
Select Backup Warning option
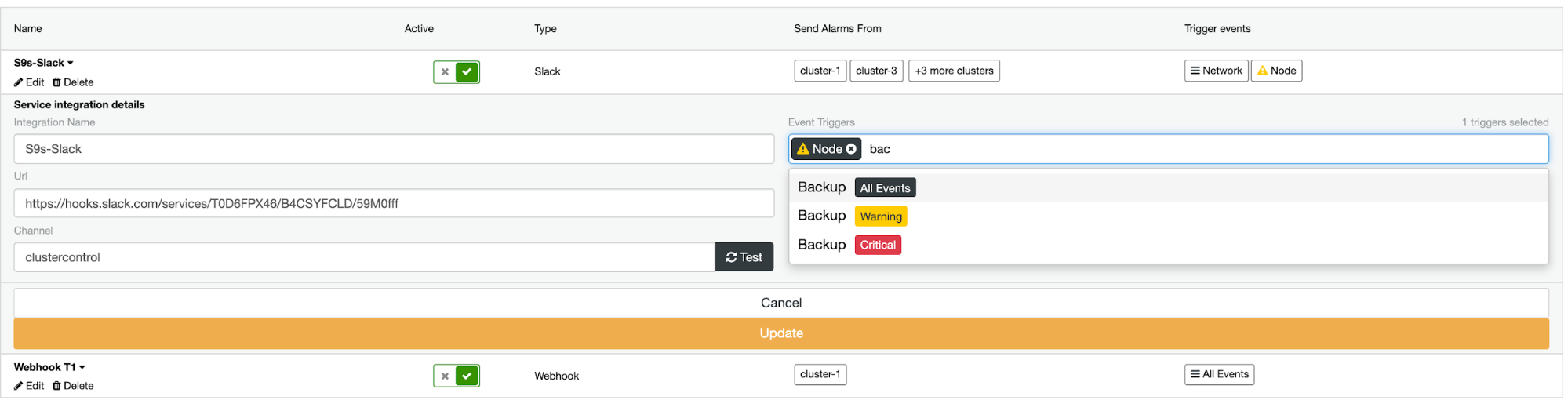click(x=1169, y=216)
